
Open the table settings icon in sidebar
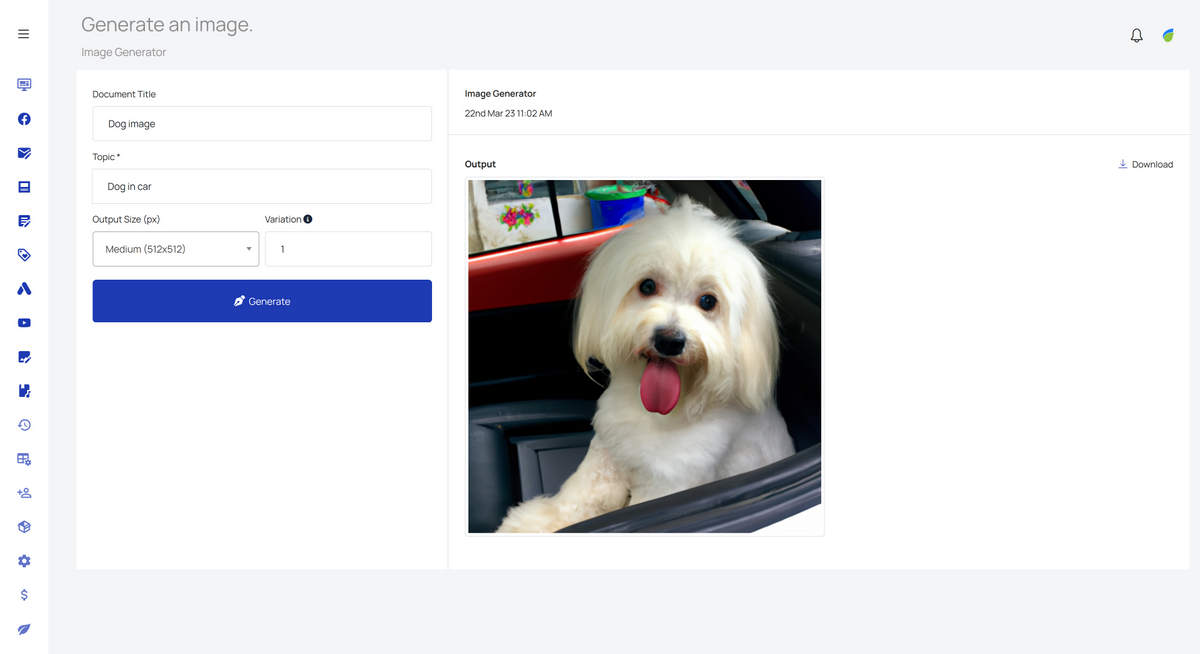(x=24, y=459)
